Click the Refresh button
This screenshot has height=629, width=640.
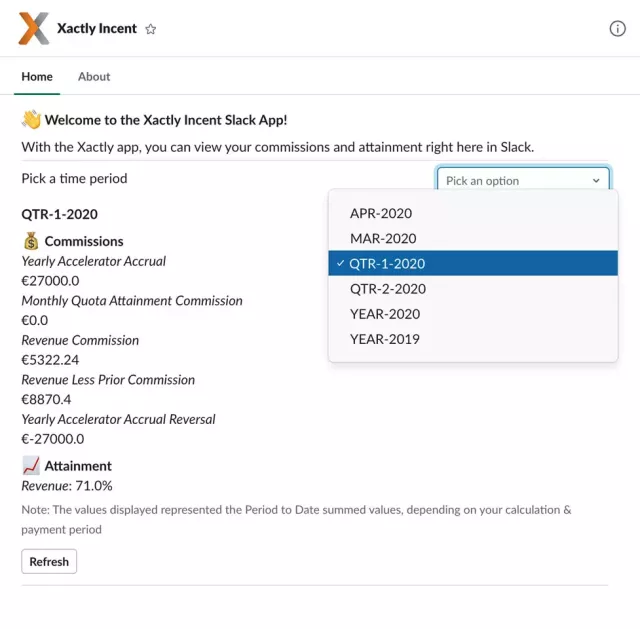pyautogui.click(x=49, y=562)
